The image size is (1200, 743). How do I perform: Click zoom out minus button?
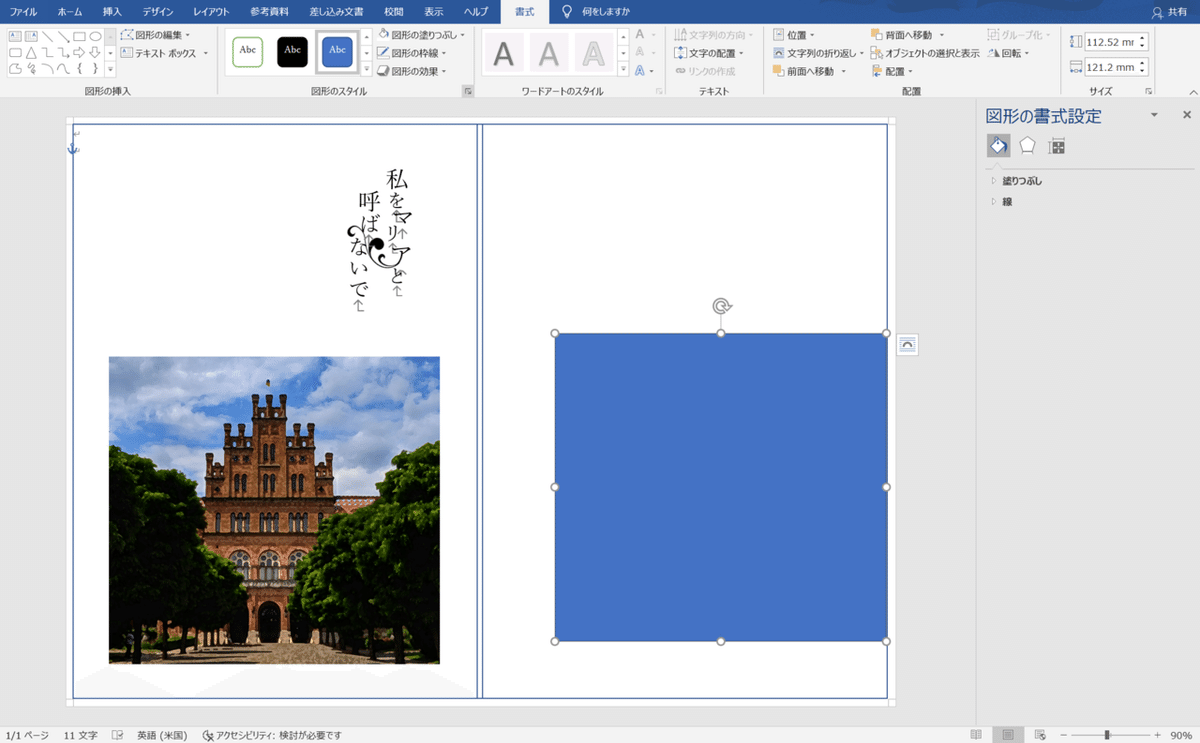point(1063,735)
